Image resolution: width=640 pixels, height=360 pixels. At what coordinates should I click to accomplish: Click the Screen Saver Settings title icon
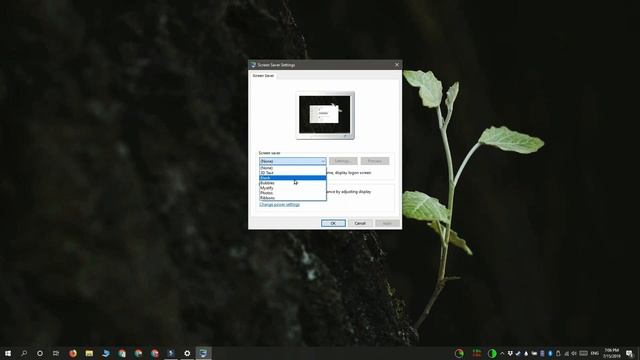pyautogui.click(x=253, y=65)
